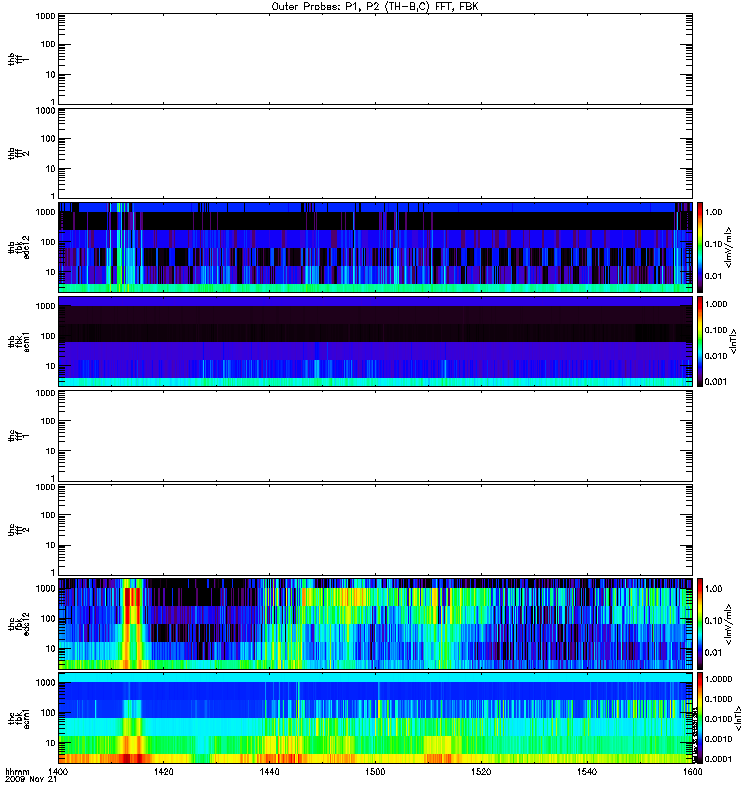Click the 'thb fbk scm1' vertical axis title
Screen dimensions: 750x800
[x=19, y=342]
